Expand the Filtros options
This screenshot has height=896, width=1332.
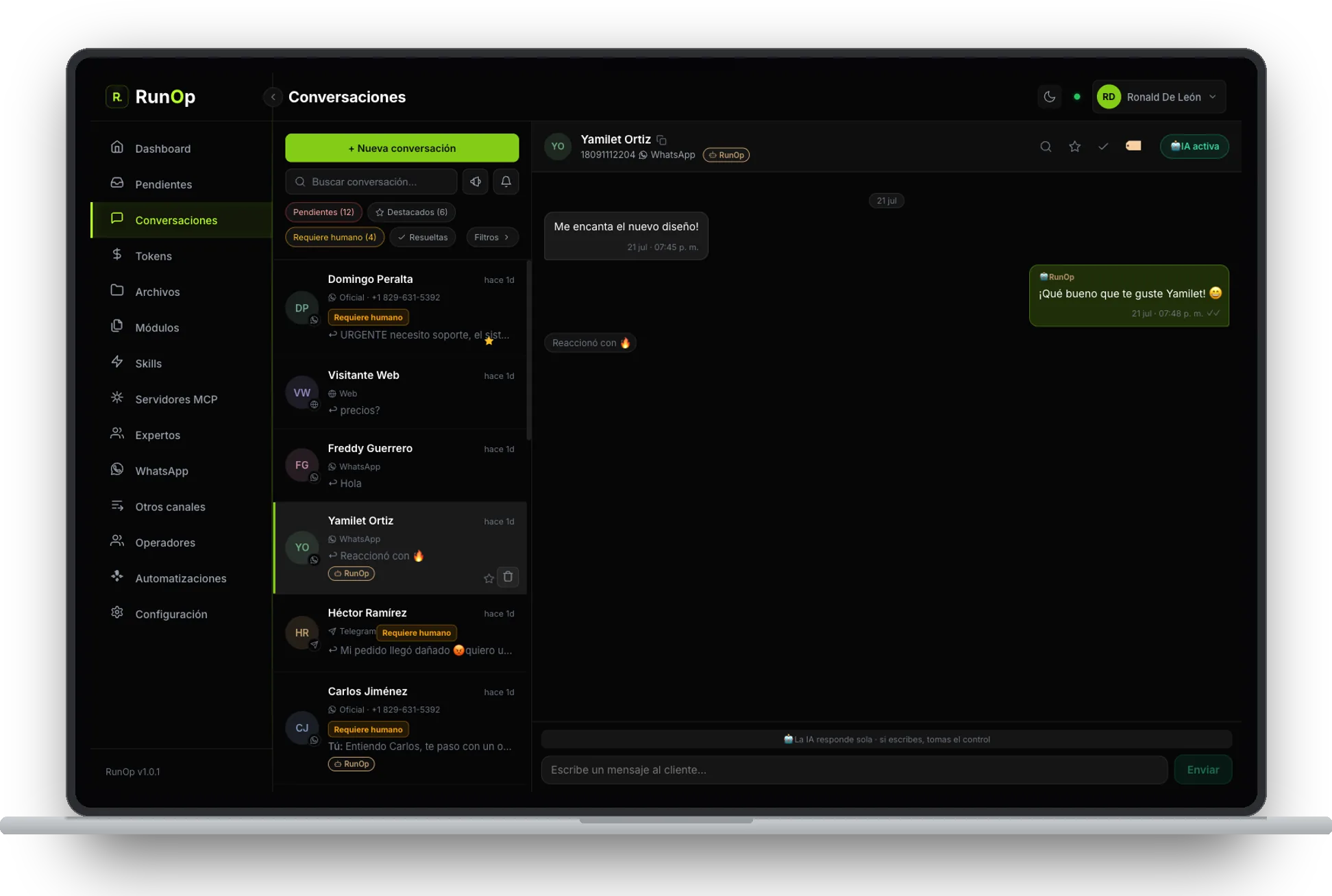tap(492, 237)
